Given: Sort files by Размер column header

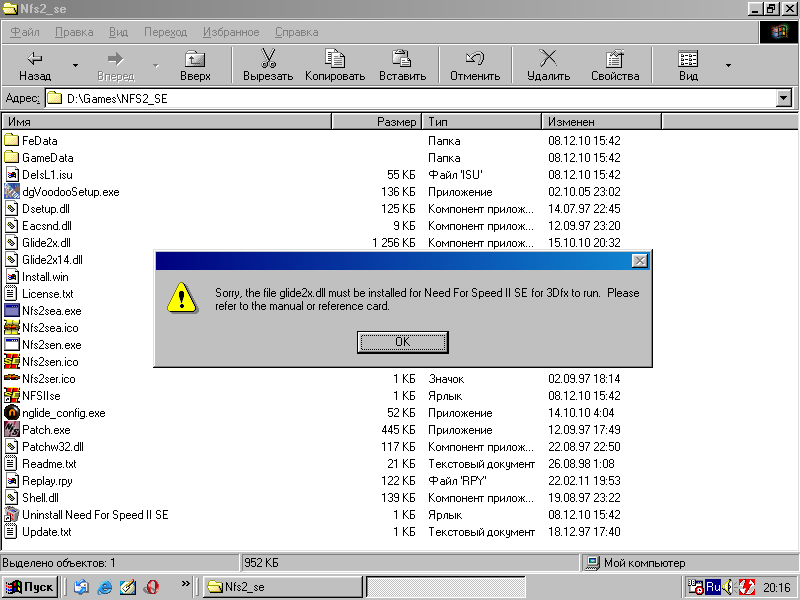Looking at the screenshot, I should tap(377, 122).
